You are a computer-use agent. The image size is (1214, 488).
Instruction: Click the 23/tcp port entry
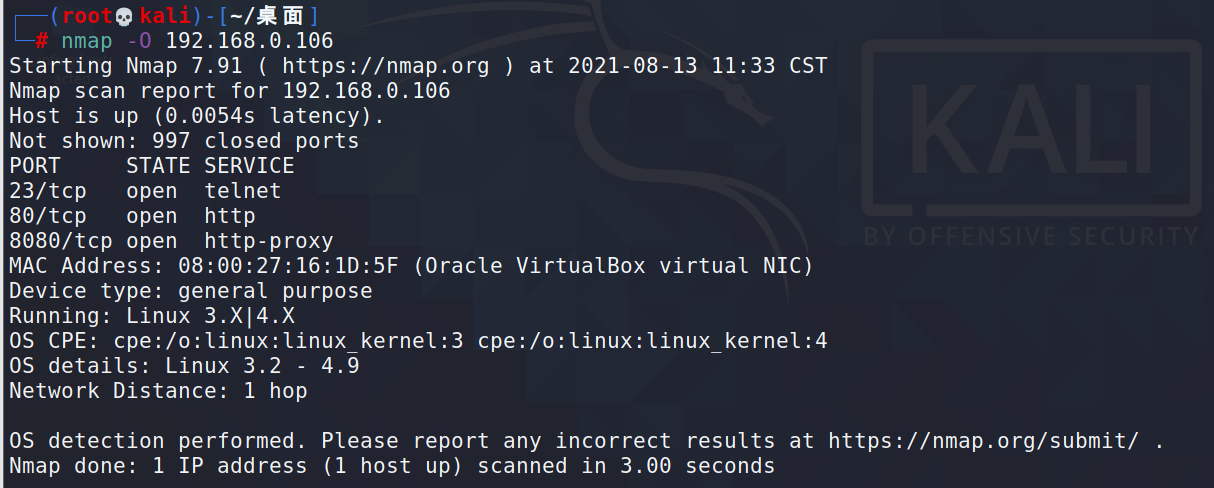pyautogui.click(x=47, y=191)
